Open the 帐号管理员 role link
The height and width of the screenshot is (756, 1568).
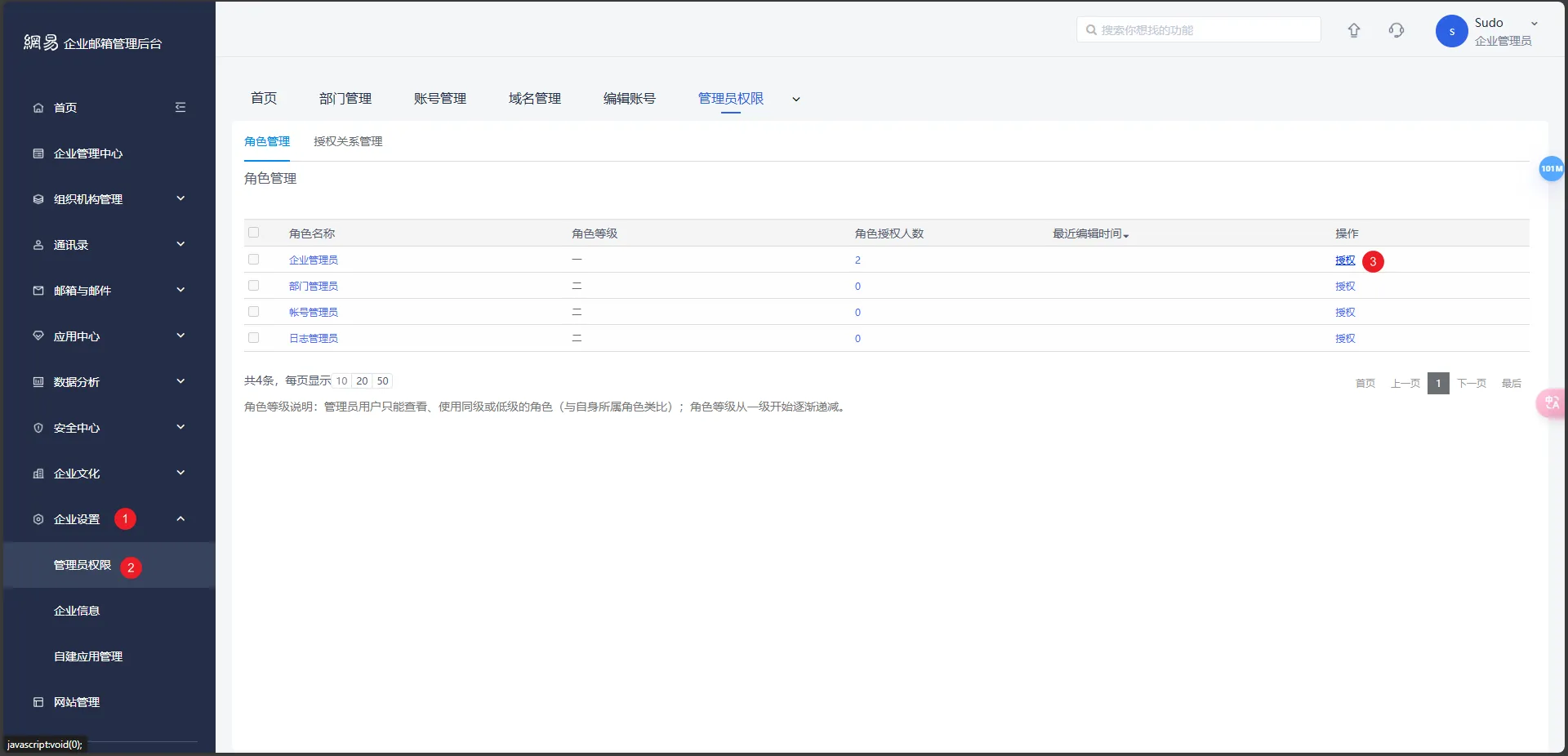pyautogui.click(x=313, y=312)
